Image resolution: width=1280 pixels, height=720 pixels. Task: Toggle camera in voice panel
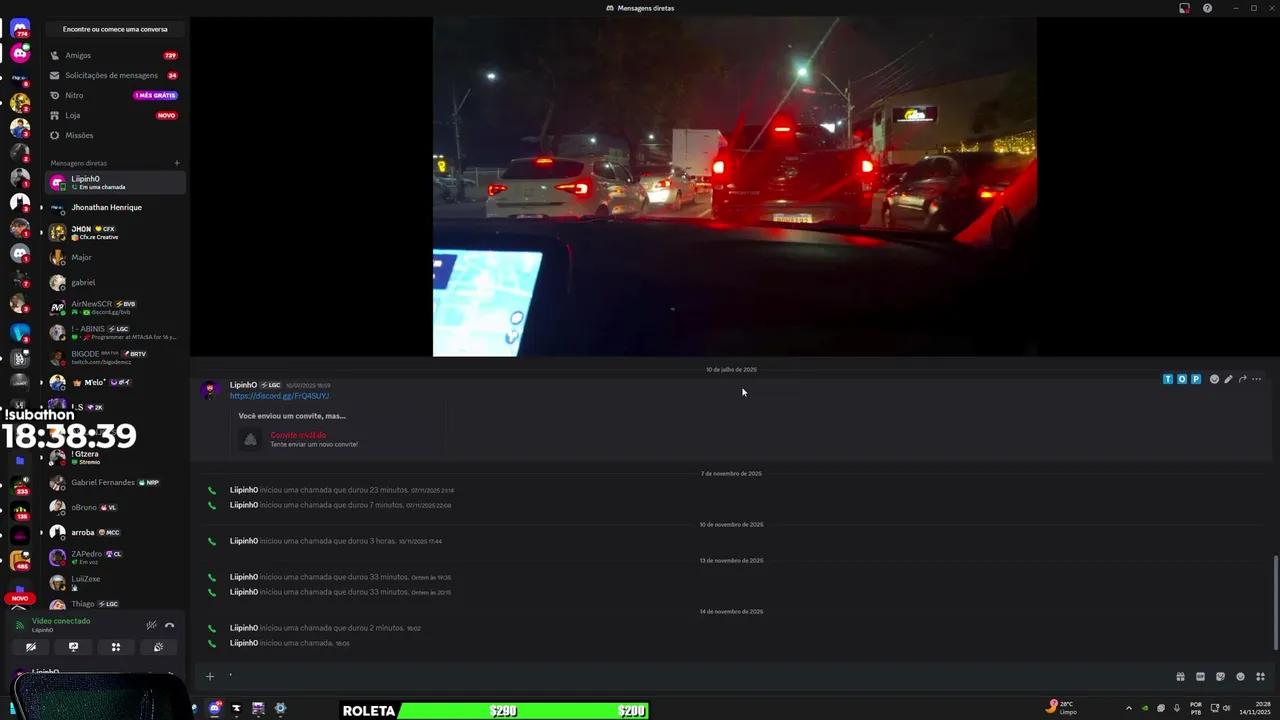coord(31,647)
